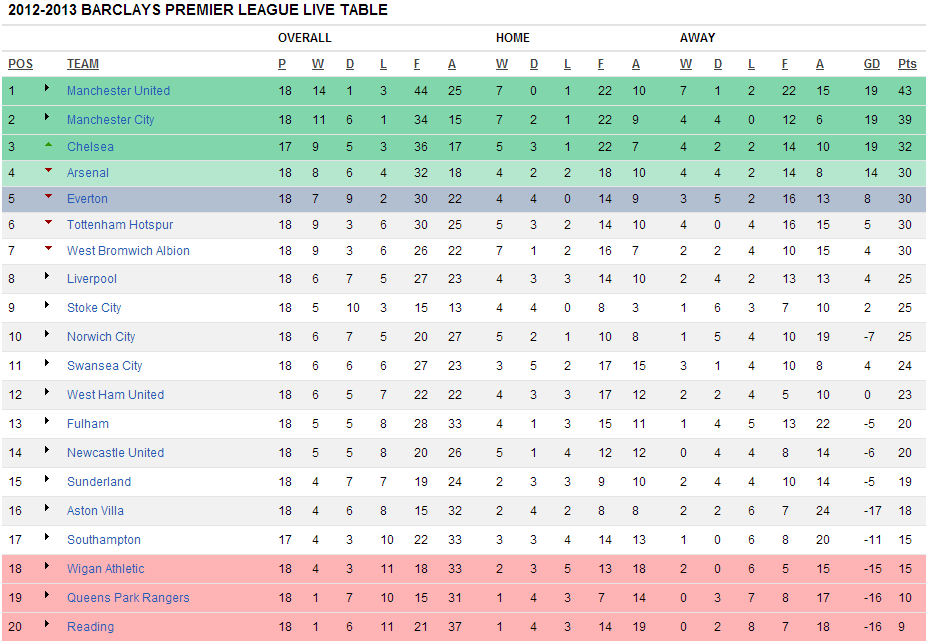Click the black arrow beside Stoke City

pyautogui.click(x=47, y=305)
